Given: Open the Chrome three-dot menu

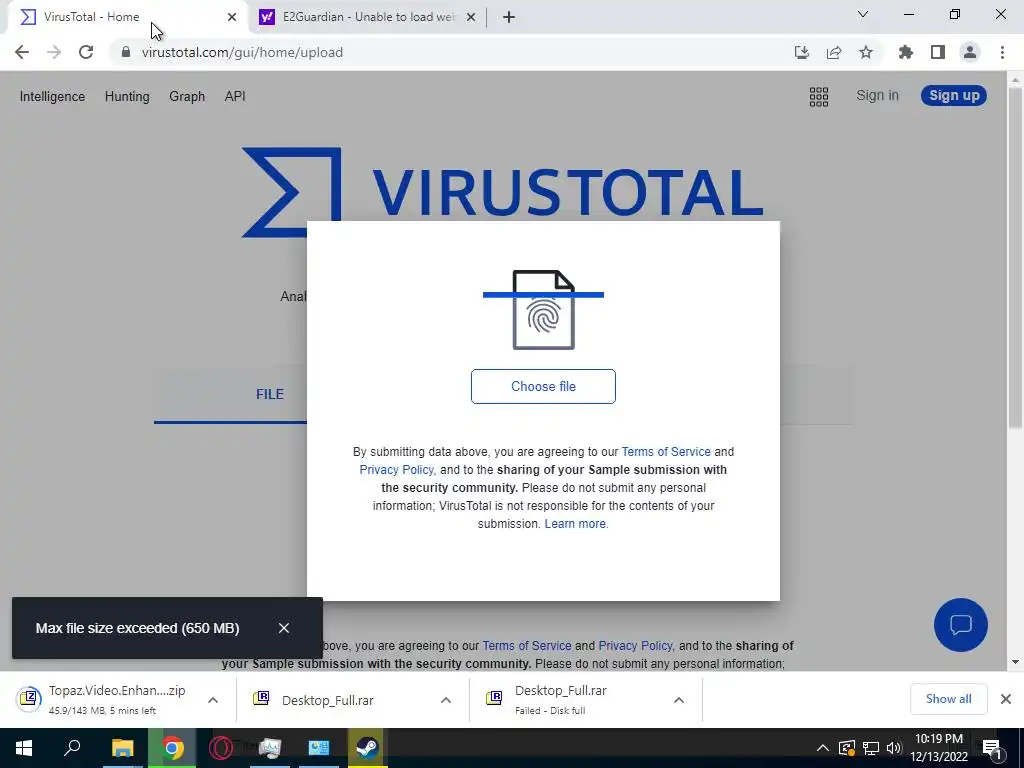Looking at the screenshot, I should pyautogui.click(x=1002, y=52).
